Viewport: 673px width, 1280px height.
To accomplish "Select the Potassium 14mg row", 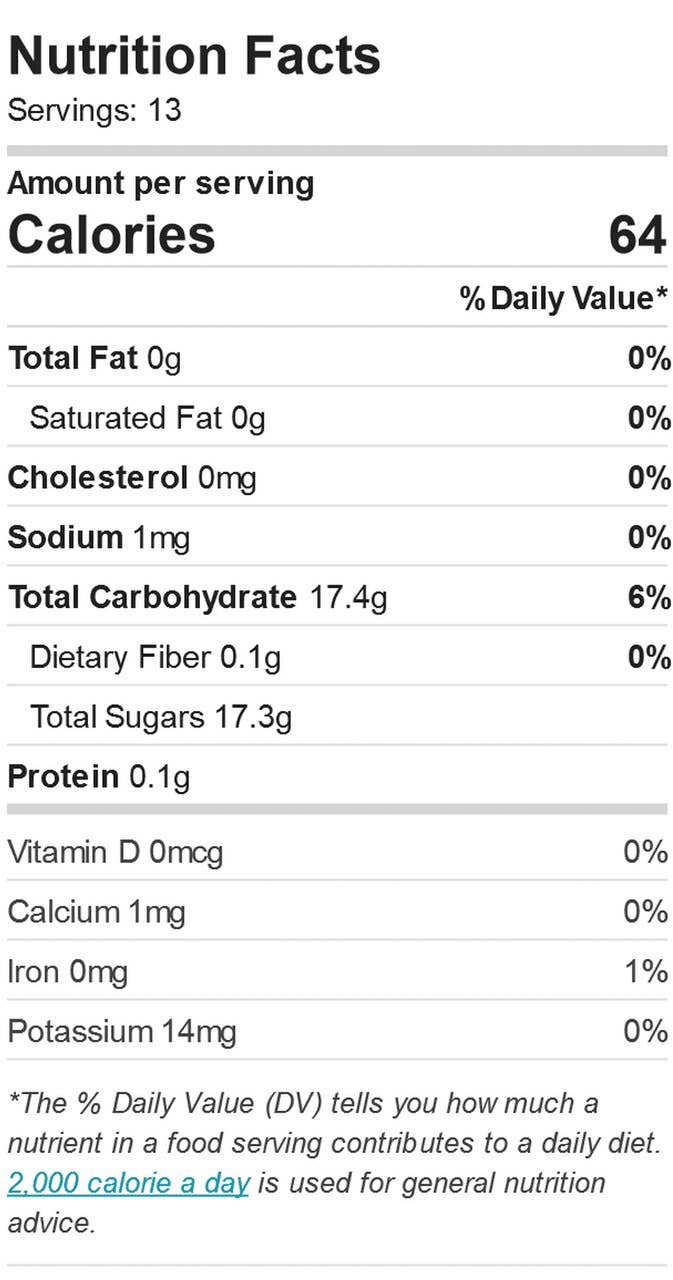I will point(122,1031).
